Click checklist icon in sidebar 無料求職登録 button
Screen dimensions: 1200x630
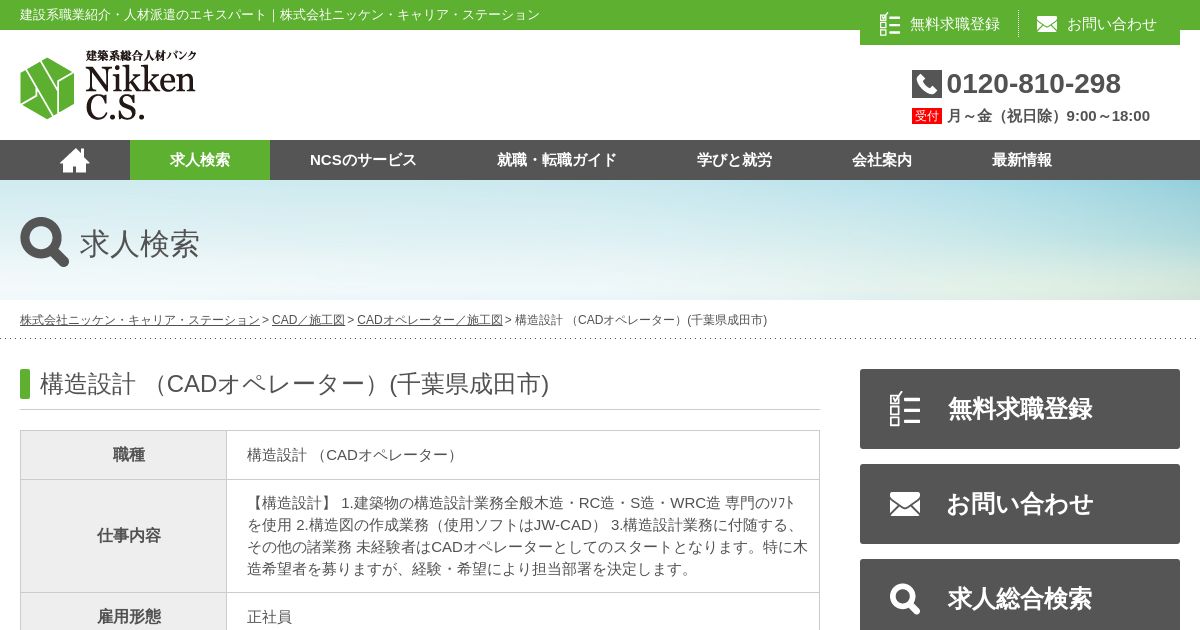[x=905, y=409]
